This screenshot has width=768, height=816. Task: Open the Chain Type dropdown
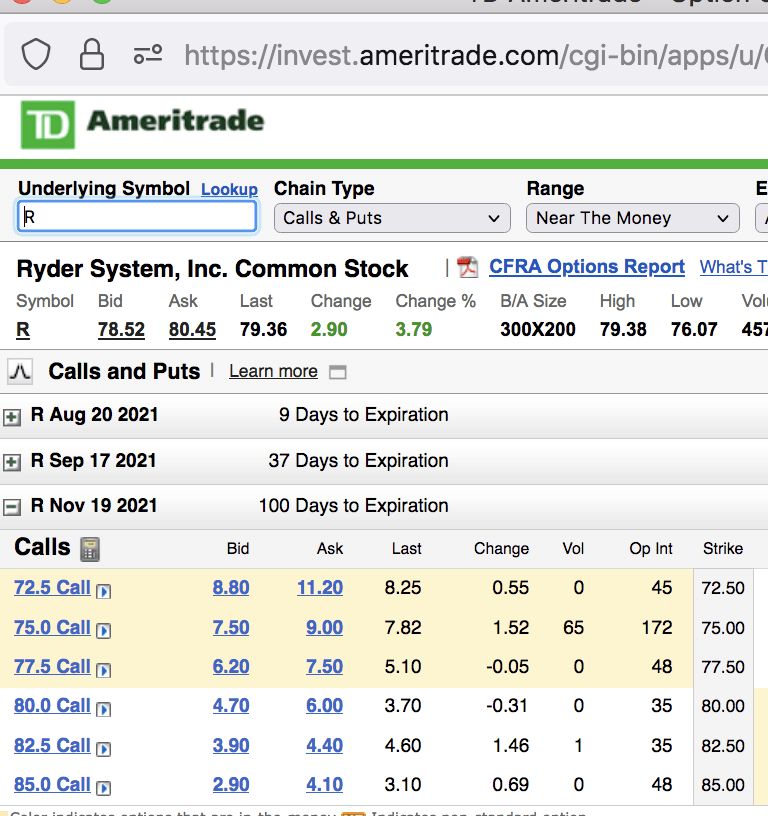coord(391,218)
